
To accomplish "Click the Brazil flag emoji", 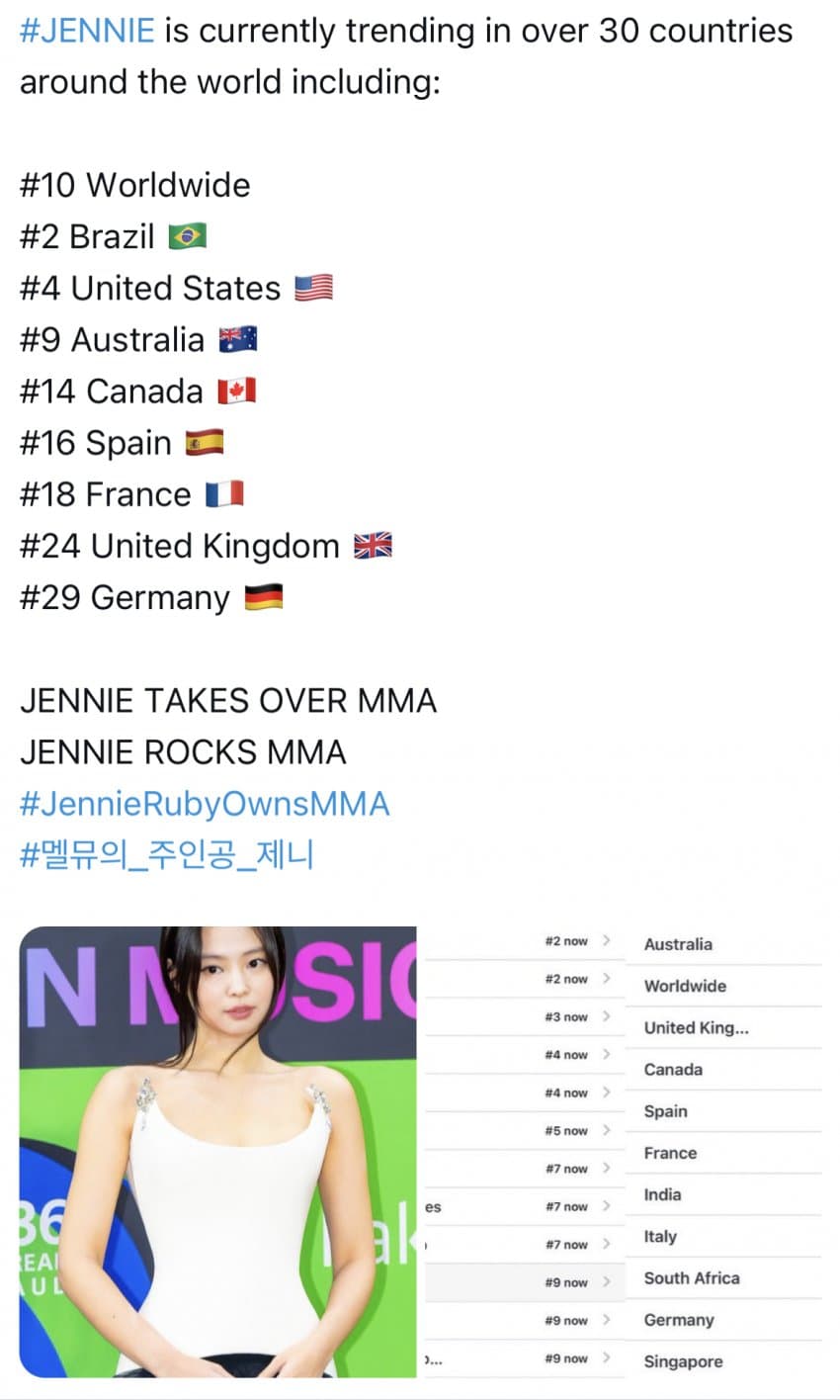I will click(x=187, y=237).
